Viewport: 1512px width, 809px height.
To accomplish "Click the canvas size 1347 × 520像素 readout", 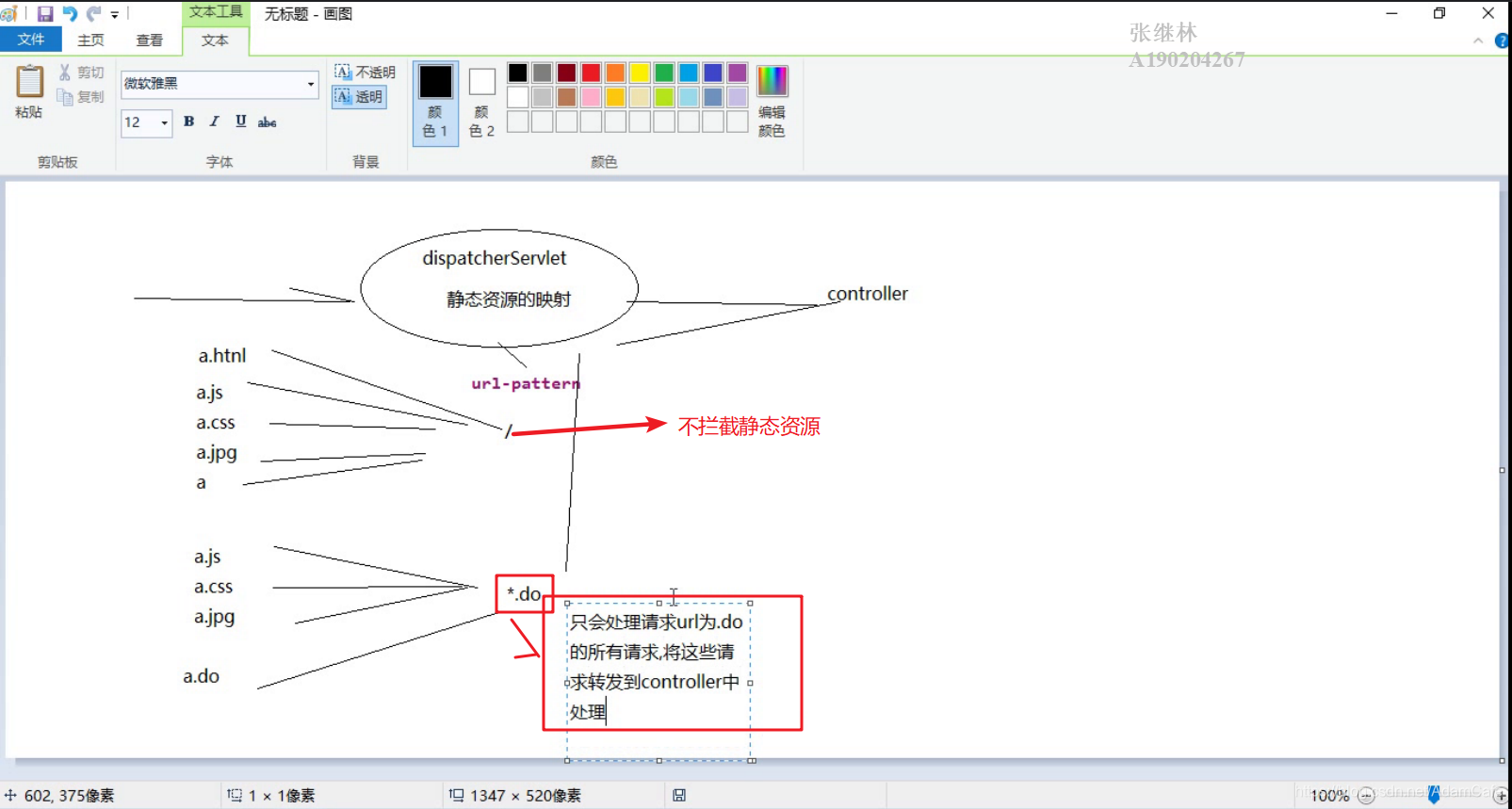I will pos(515,796).
